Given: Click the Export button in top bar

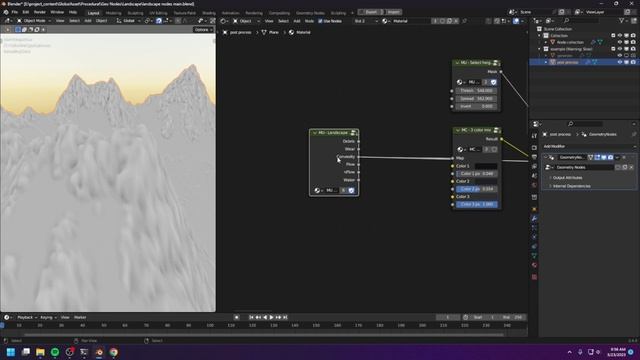Looking at the screenshot, I should (x=371, y=12).
